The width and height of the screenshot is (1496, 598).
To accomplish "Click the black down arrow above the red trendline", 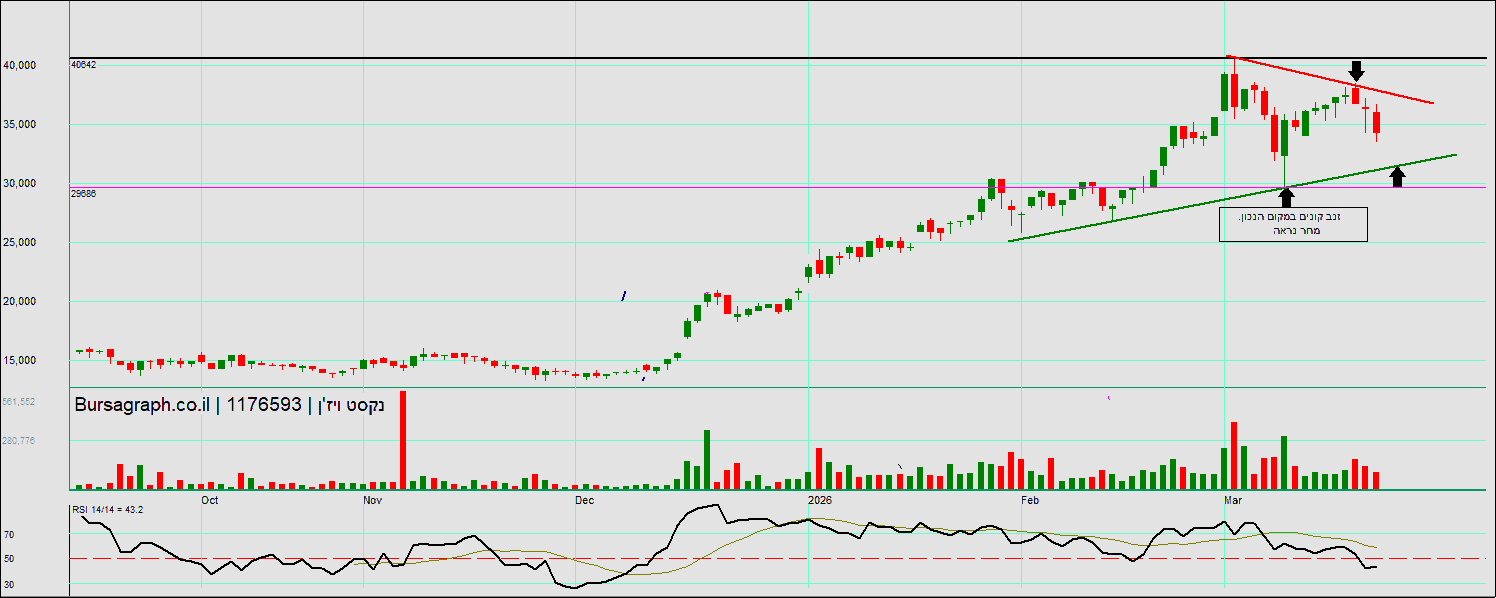I will point(1356,71).
